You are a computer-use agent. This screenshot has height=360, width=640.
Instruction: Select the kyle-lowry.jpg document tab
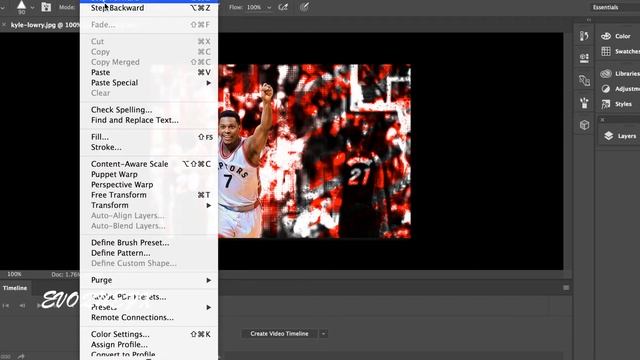click(x=45, y=25)
